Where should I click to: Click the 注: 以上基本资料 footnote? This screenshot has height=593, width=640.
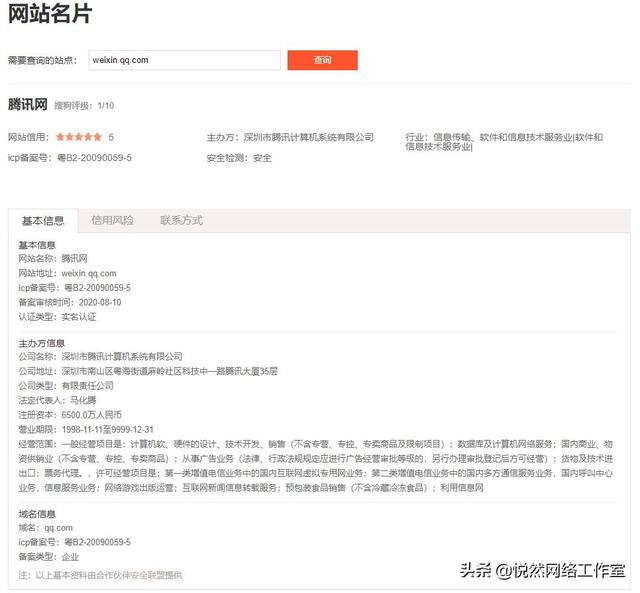click(100, 575)
